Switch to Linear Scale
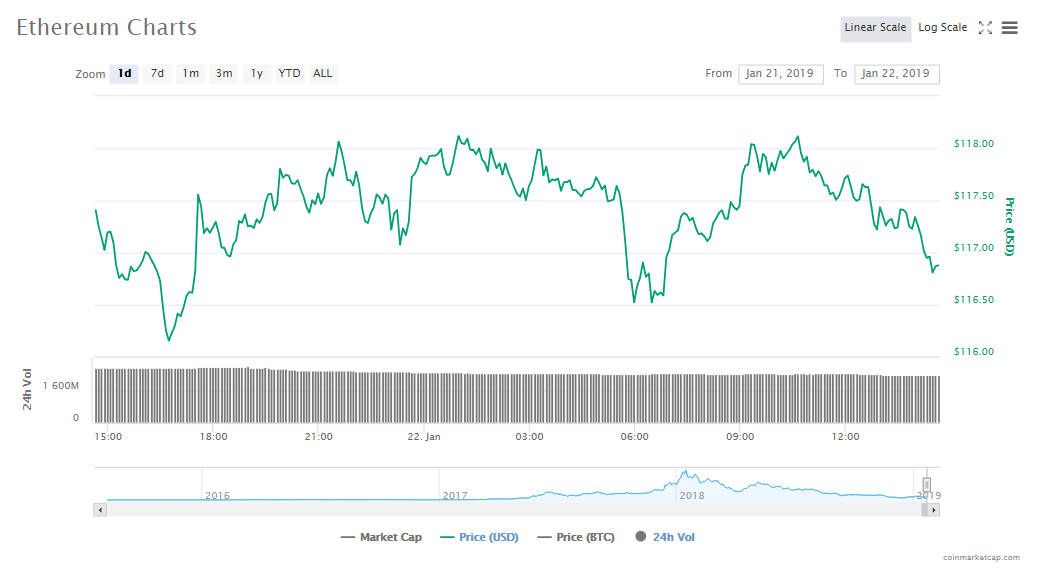Image resolution: width=1045 pixels, height=574 pixels. 875,28
